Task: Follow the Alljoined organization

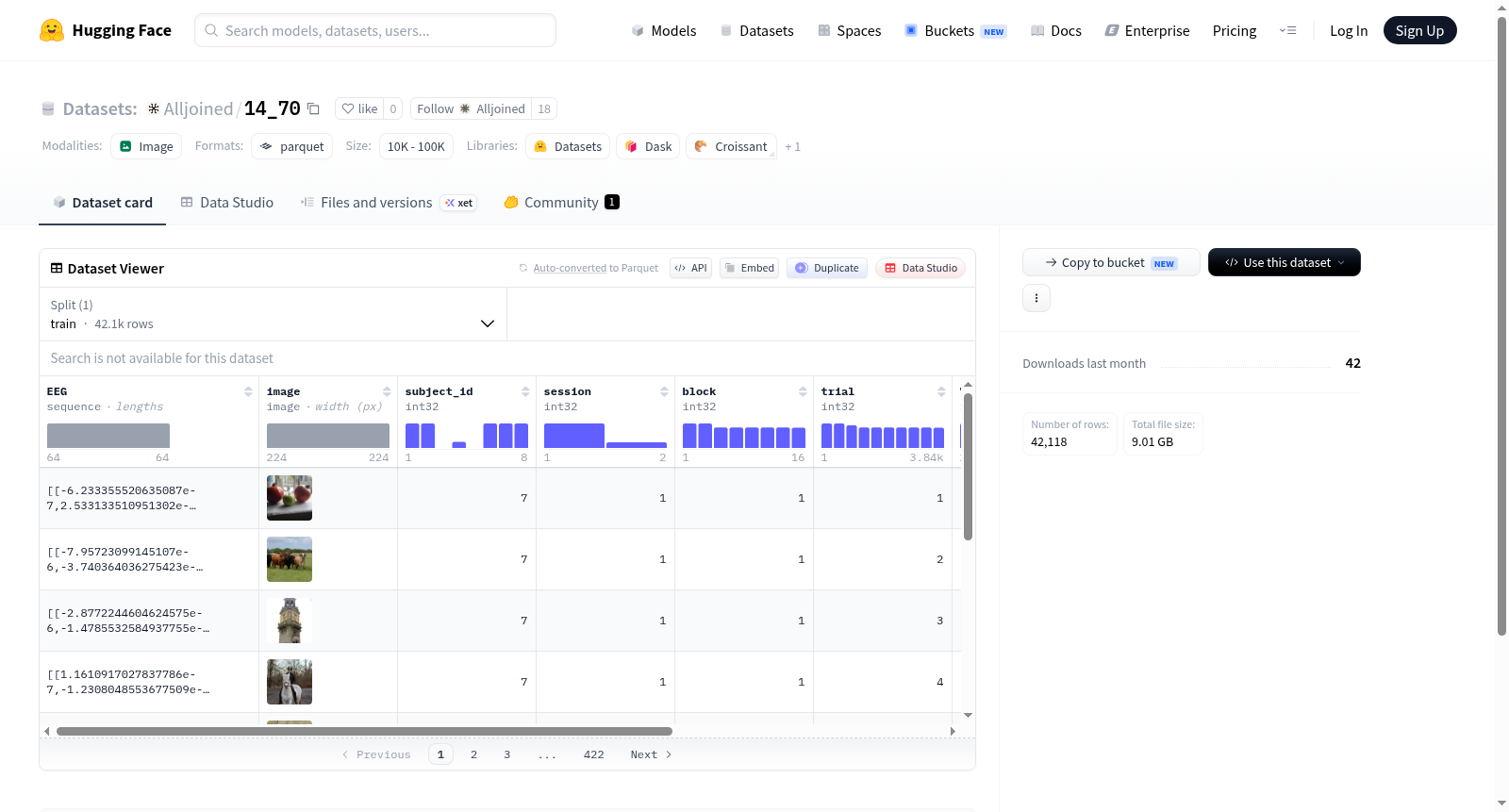Action: tap(472, 108)
